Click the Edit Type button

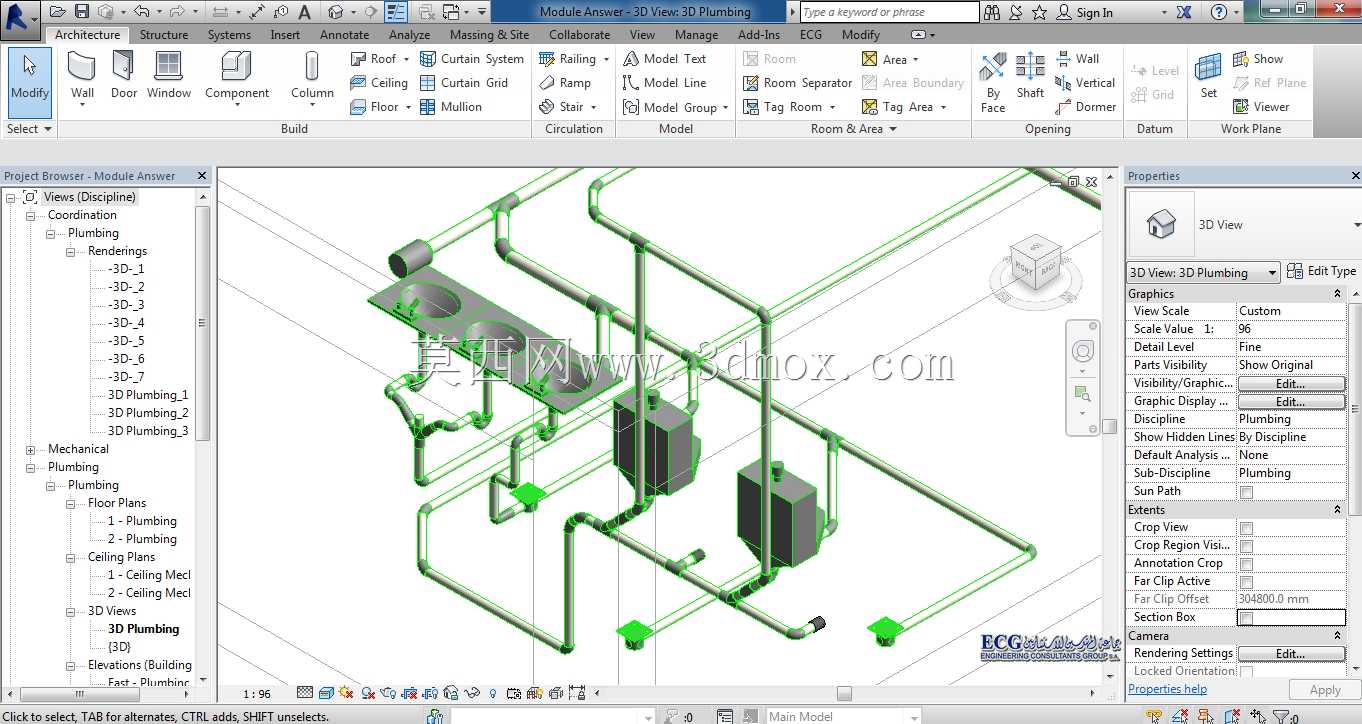1322,271
